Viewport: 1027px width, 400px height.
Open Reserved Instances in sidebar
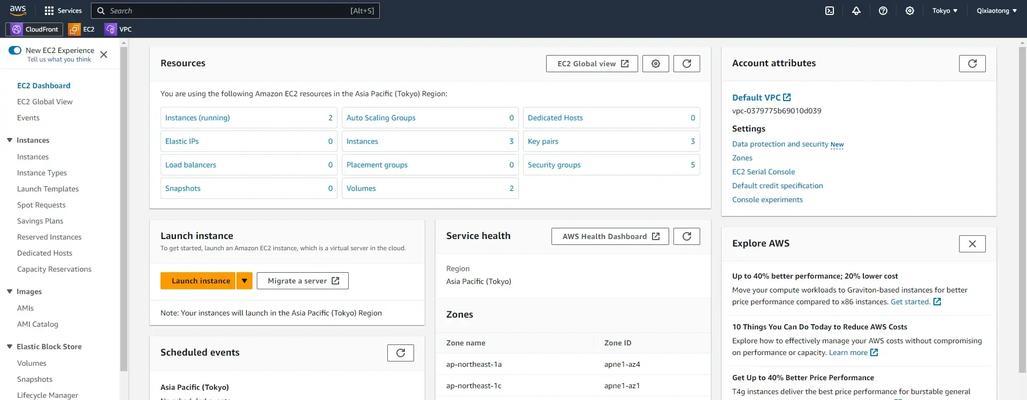49,237
